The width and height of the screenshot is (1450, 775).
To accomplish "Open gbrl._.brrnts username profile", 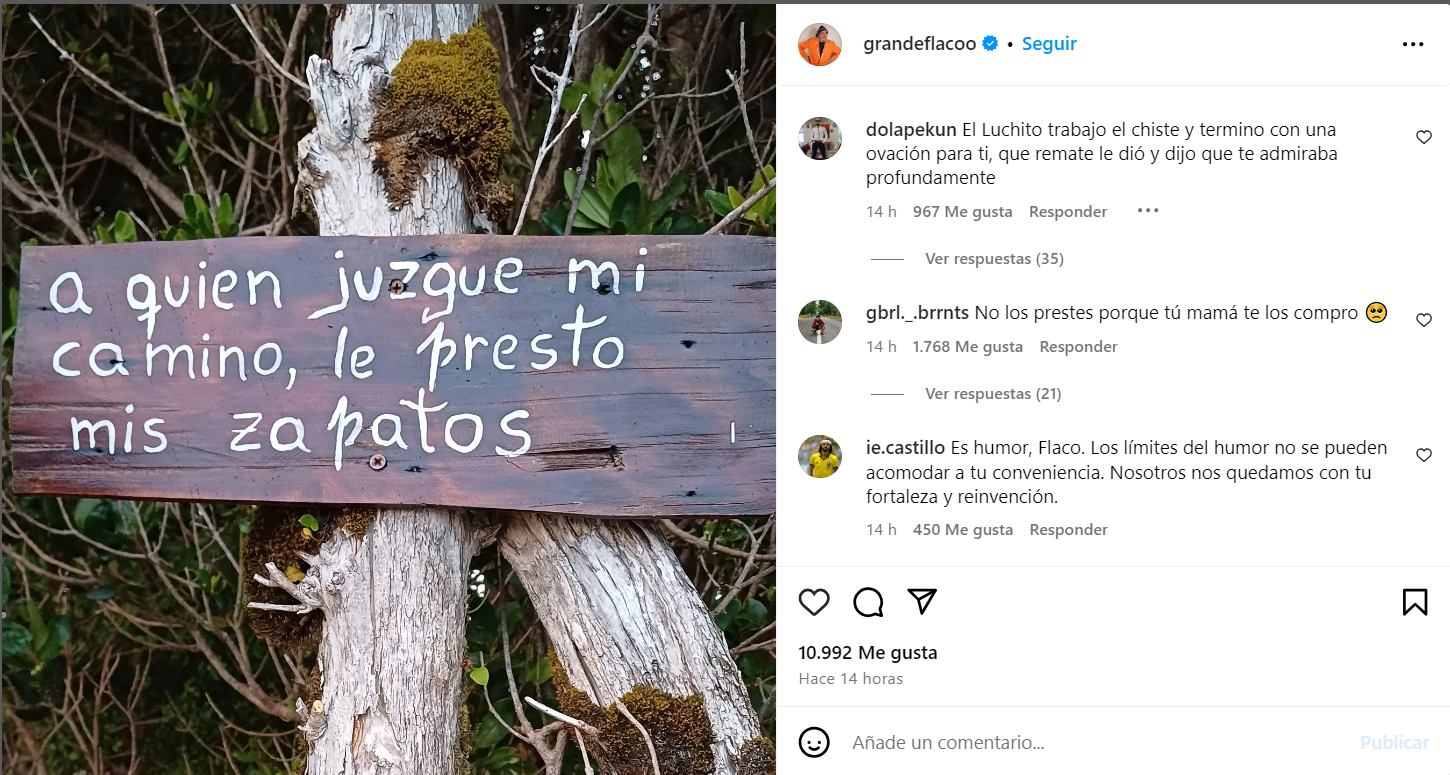I will [917, 313].
